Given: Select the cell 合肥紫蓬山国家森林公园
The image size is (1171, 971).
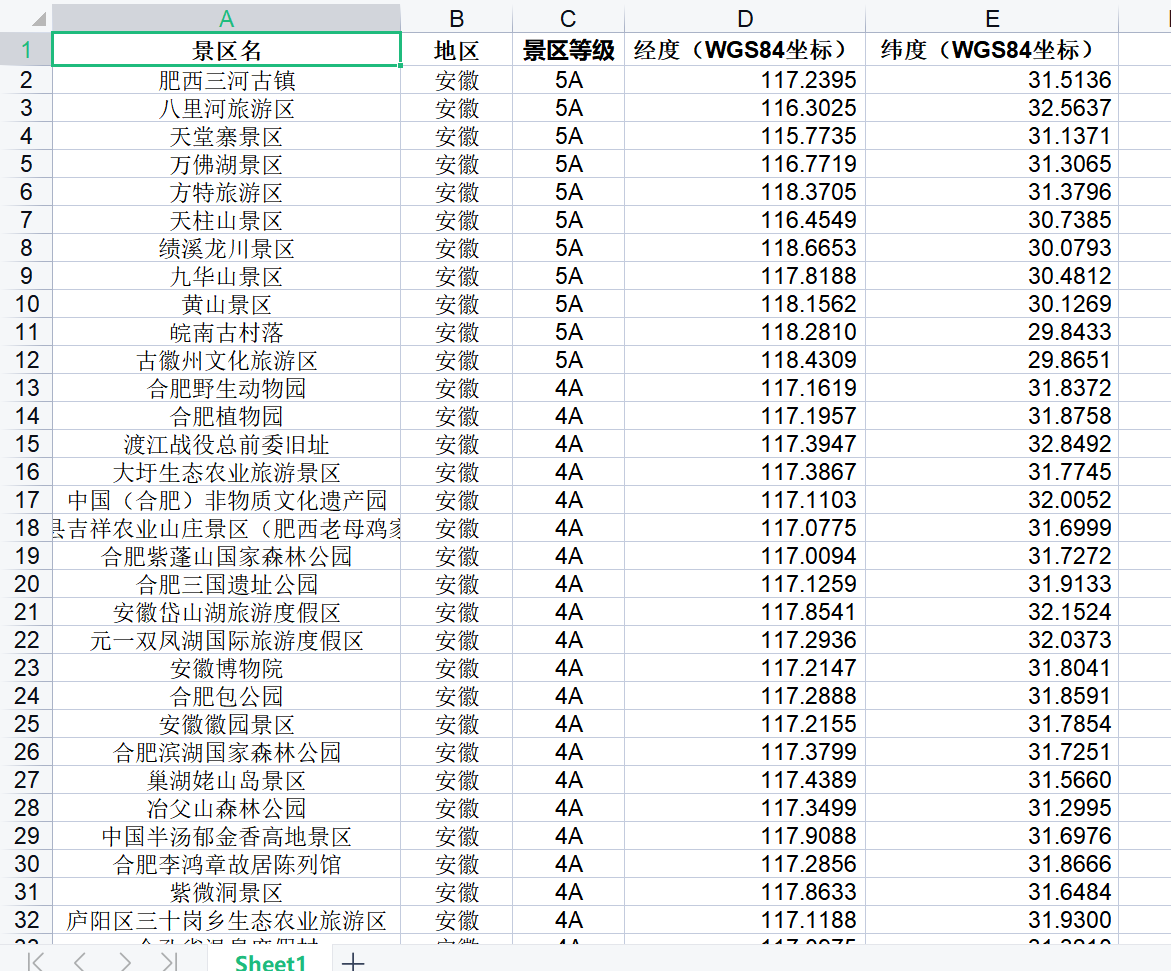Looking at the screenshot, I should coord(226,556).
